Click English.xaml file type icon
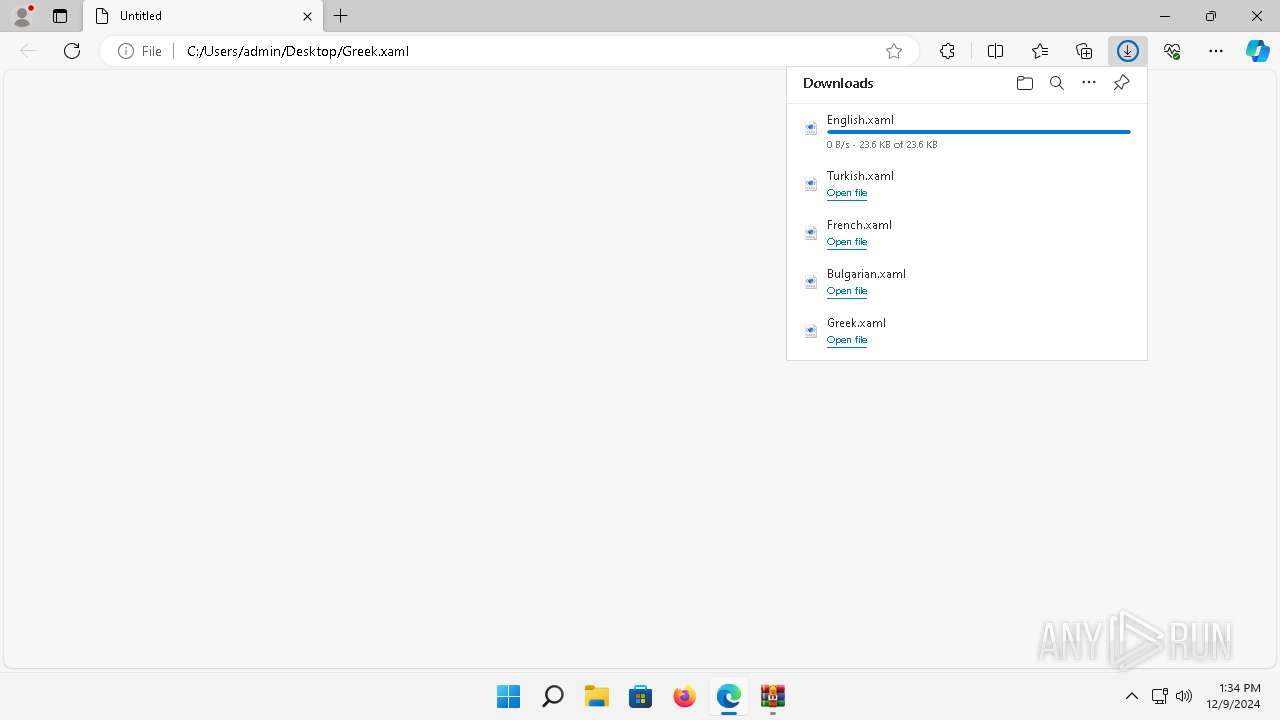 (x=811, y=128)
